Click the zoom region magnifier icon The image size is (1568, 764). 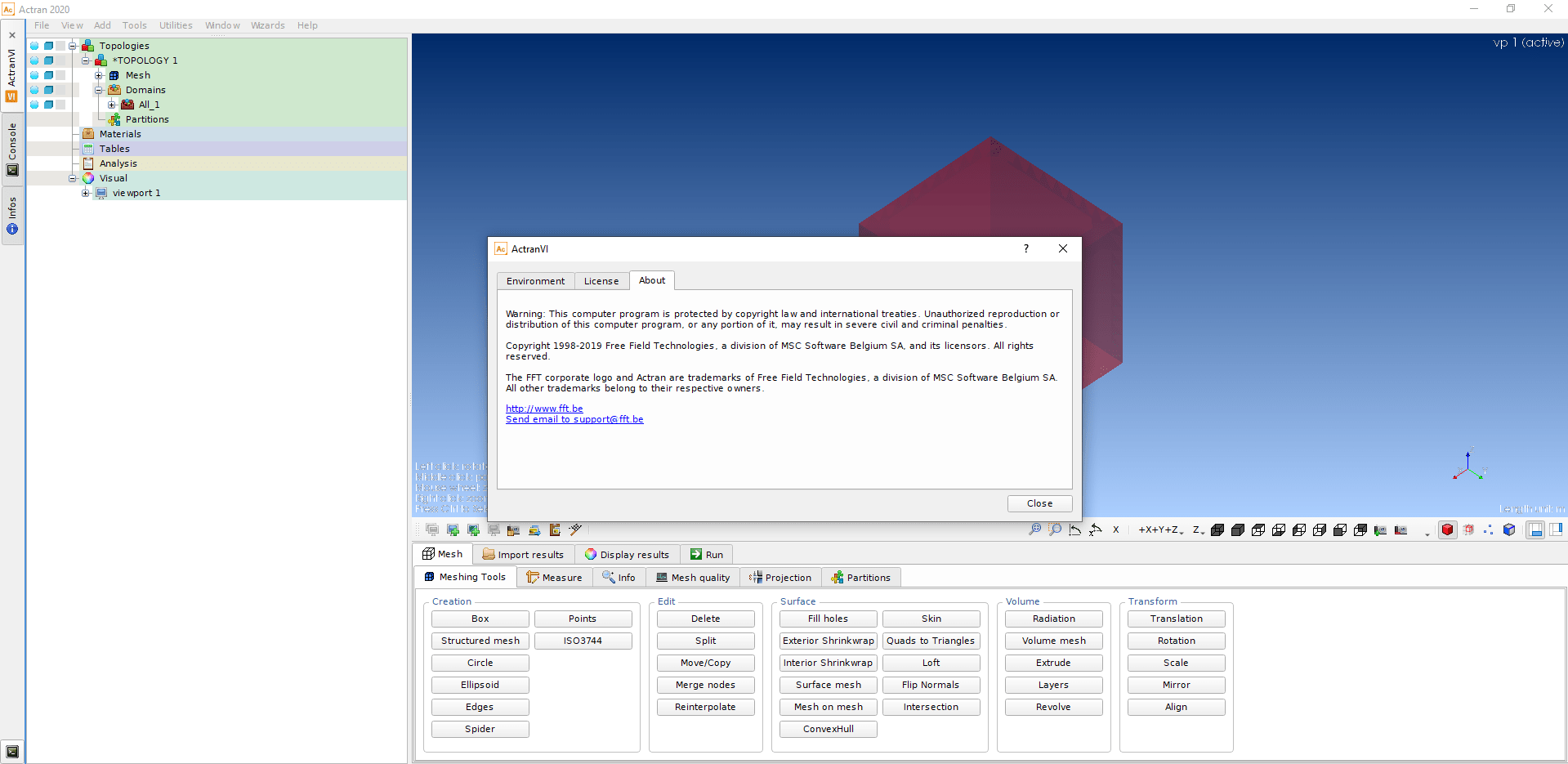(x=1055, y=529)
